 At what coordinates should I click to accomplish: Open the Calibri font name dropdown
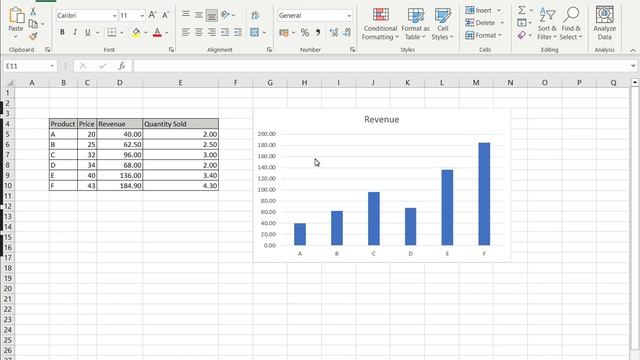point(114,16)
